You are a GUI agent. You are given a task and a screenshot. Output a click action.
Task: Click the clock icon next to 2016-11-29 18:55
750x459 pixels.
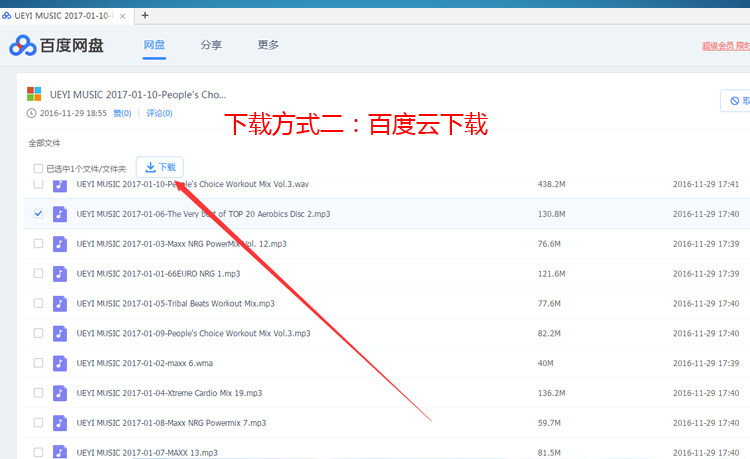point(31,113)
